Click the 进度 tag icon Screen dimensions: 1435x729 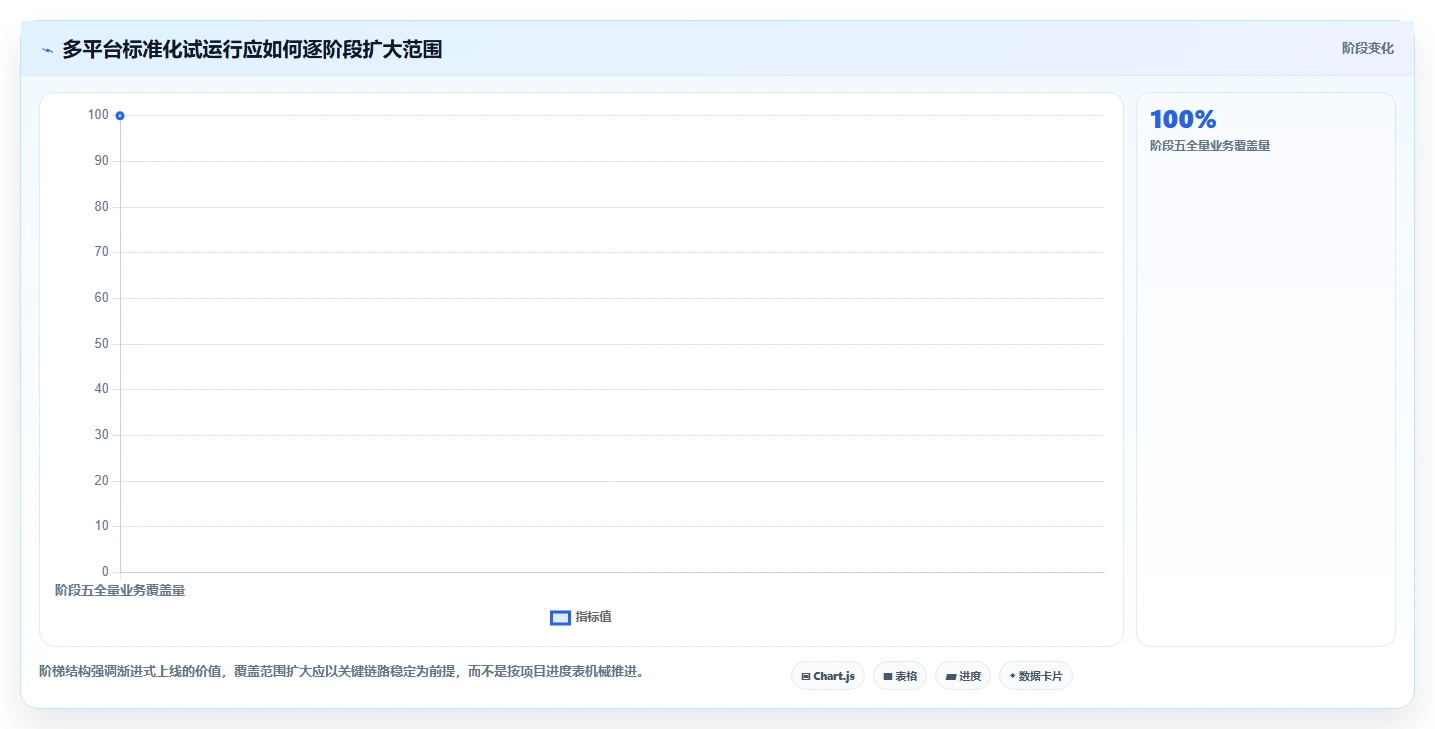(950, 677)
